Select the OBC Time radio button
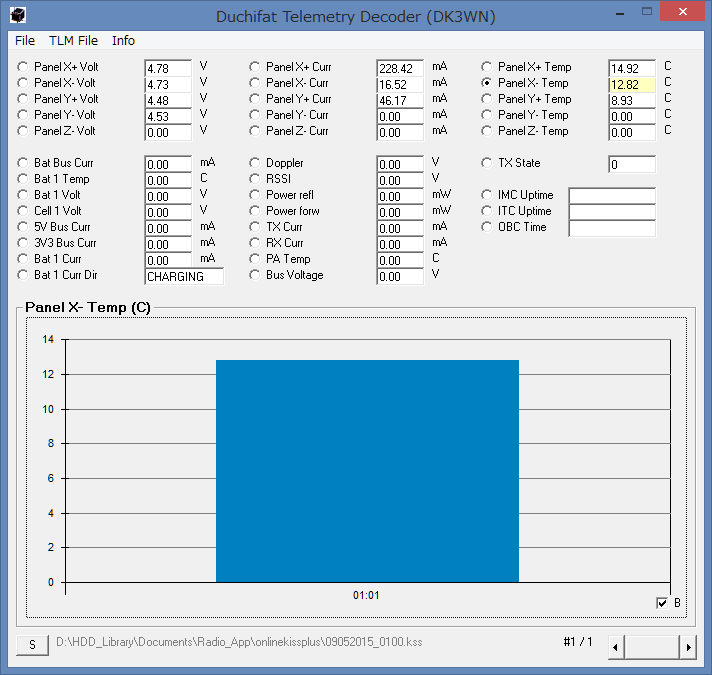The height and width of the screenshot is (675, 712). pos(486,227)
